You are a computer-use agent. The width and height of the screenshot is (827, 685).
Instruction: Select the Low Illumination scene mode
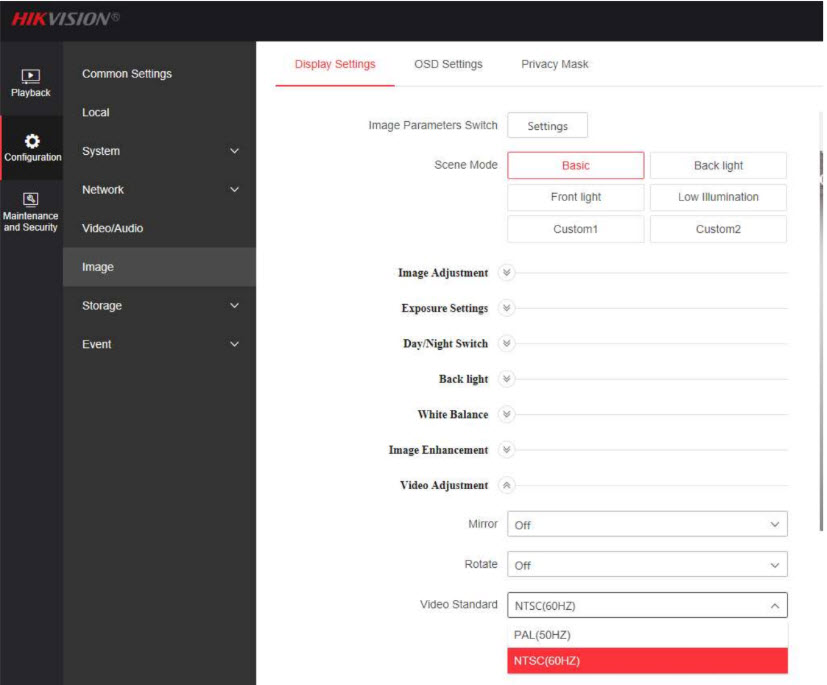pyautogui.click(x=718, y=197)
